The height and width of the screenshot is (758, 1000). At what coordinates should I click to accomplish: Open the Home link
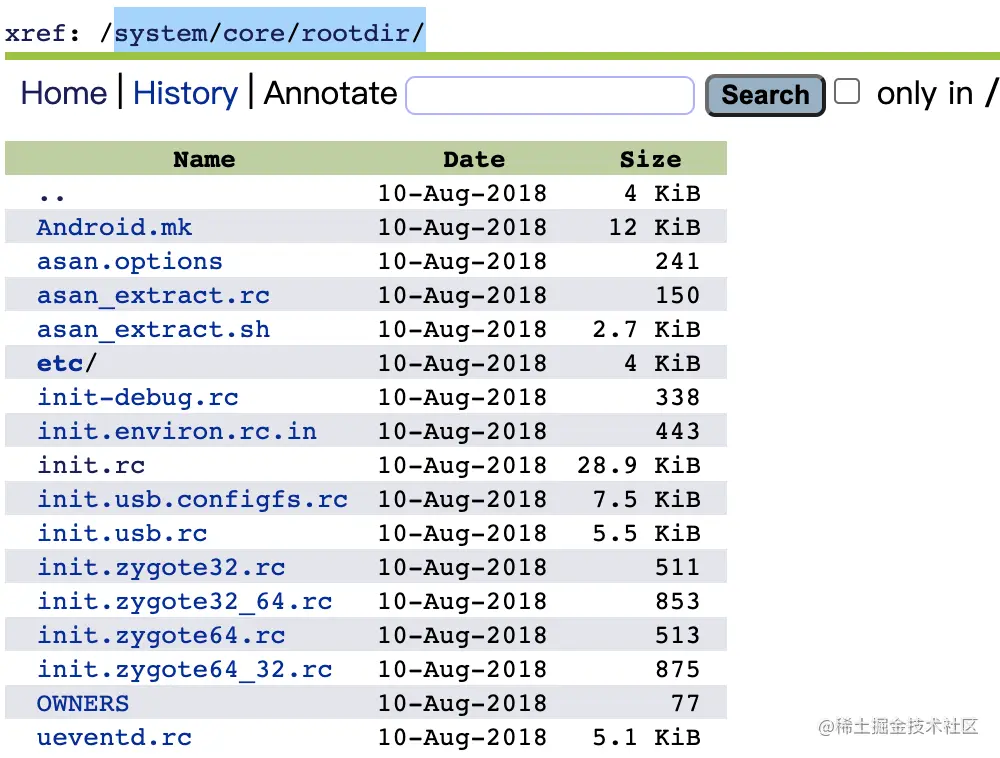[64, 94]
